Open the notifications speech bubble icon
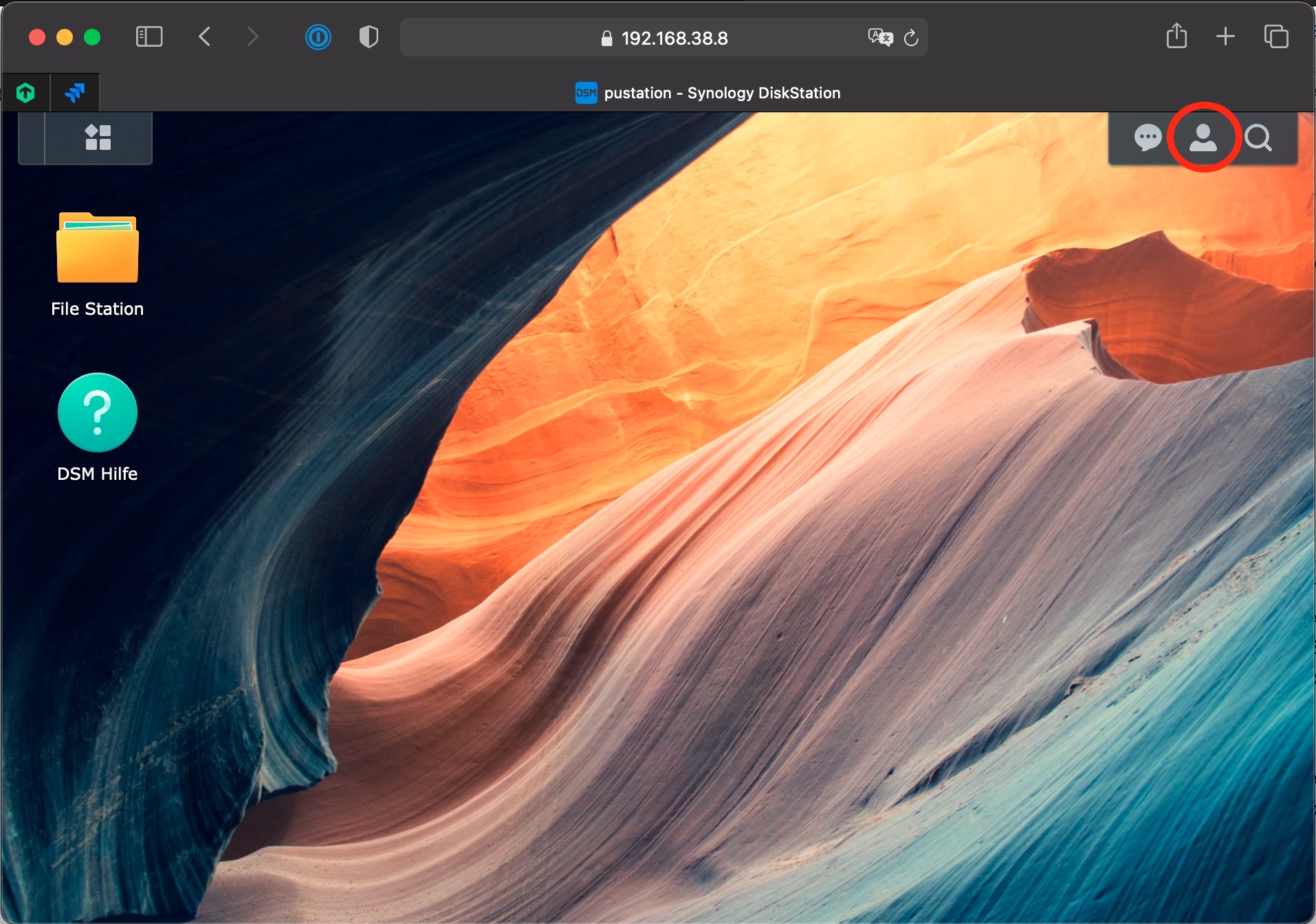1316x924 pixels. click(1147, 137)
